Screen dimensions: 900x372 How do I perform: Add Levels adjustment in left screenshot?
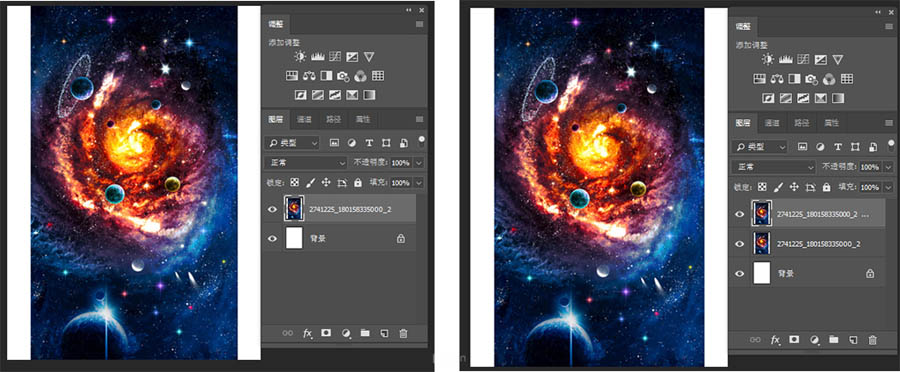tap(317, 56)
